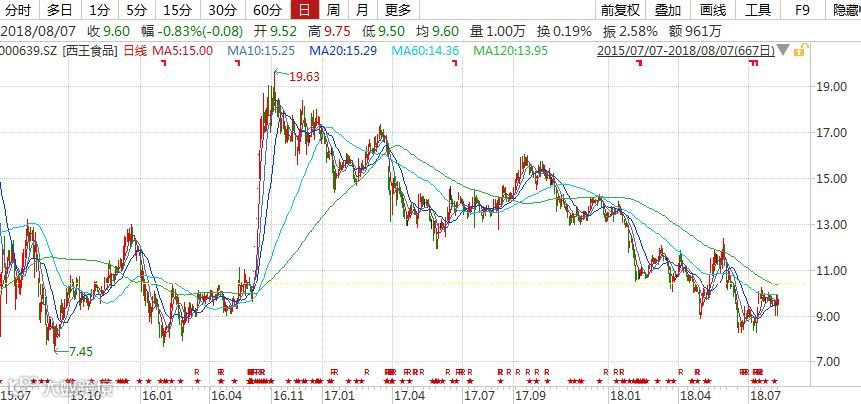Click the 振 2.58% amplitude value
Screen dimensions: 861x404
click(x=630, y=31)
